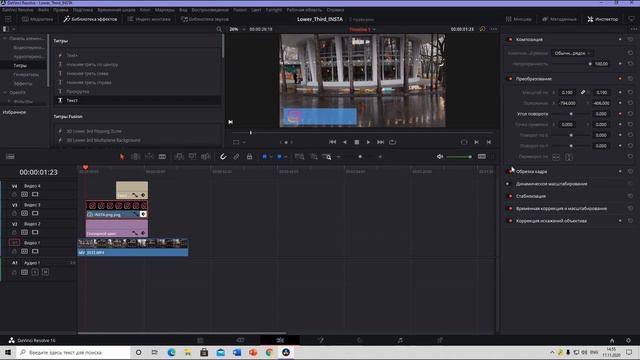The height and width of the screenshot is (360, 640).
Task: Play reverse in viewer transport
Action: 344,142
